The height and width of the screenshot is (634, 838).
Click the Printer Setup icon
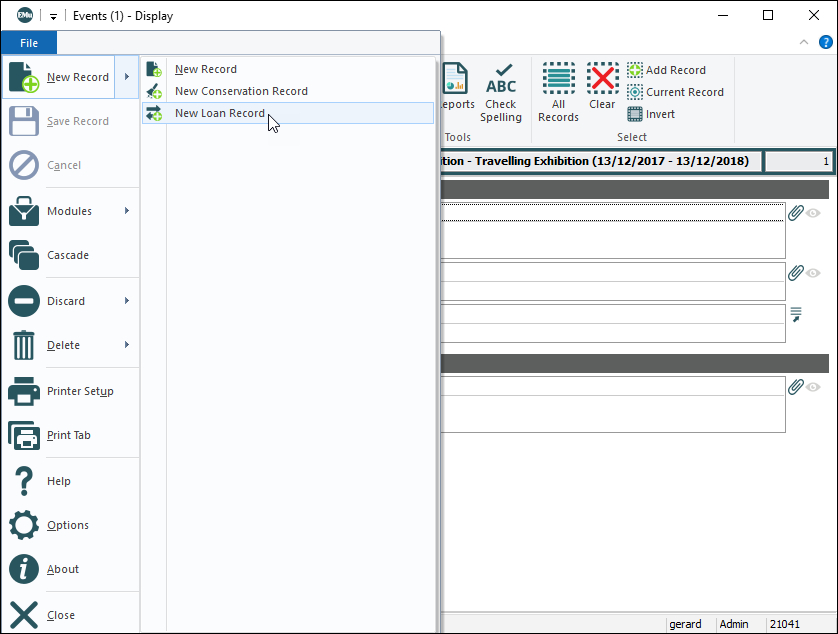[x=24, y=391]
